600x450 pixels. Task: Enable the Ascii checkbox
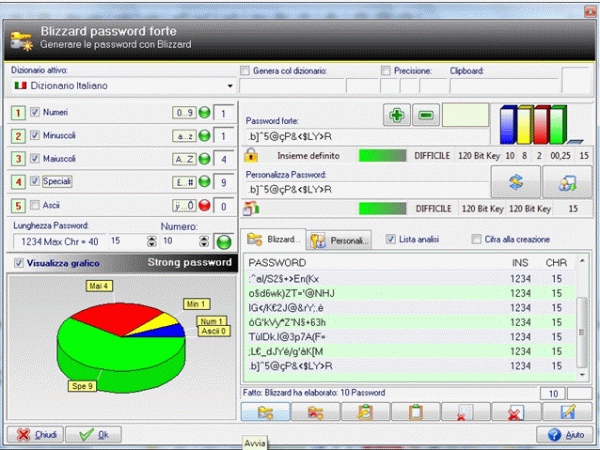(x=35, y=205)
